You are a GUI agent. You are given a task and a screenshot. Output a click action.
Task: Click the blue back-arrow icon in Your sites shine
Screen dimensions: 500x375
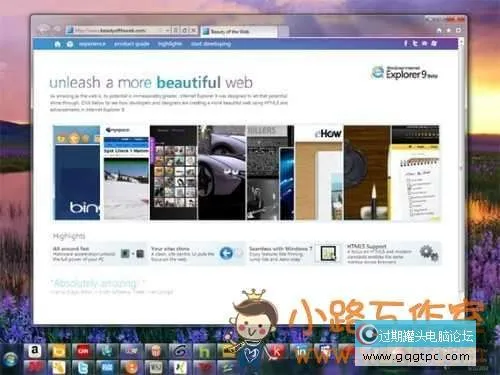tap(226, 253)
